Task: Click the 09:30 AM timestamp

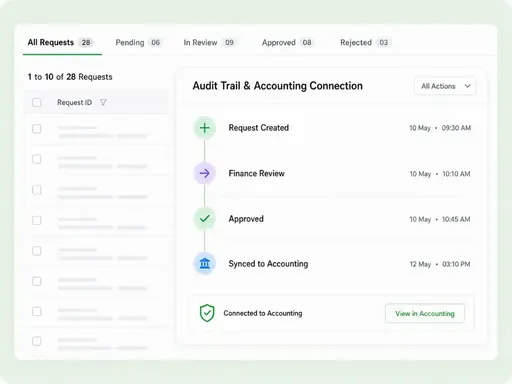Action: (456, 128)
